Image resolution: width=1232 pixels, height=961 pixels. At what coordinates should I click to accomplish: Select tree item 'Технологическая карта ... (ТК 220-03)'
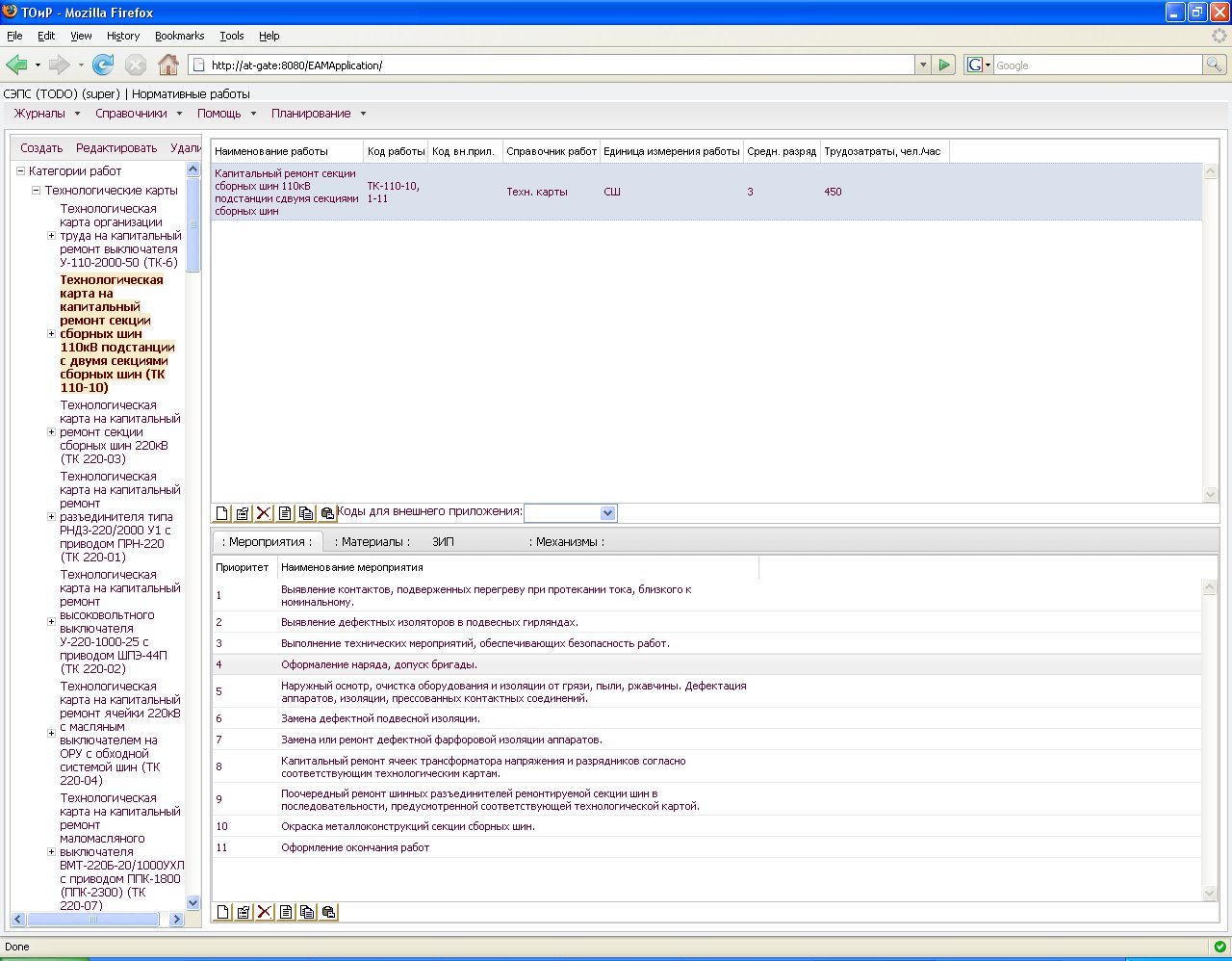tap(120, 432)
